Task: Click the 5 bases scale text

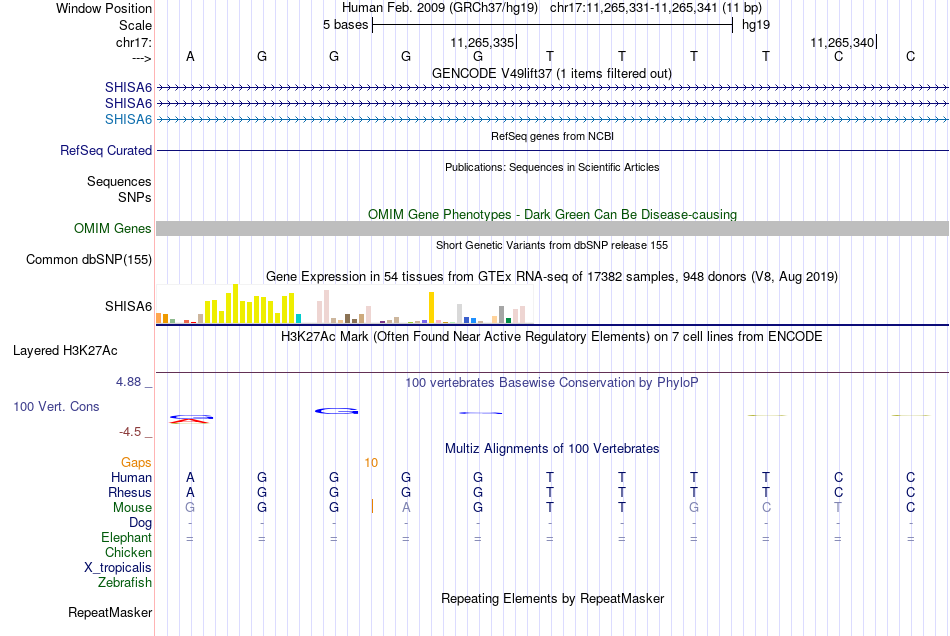Action: point(345,25)
